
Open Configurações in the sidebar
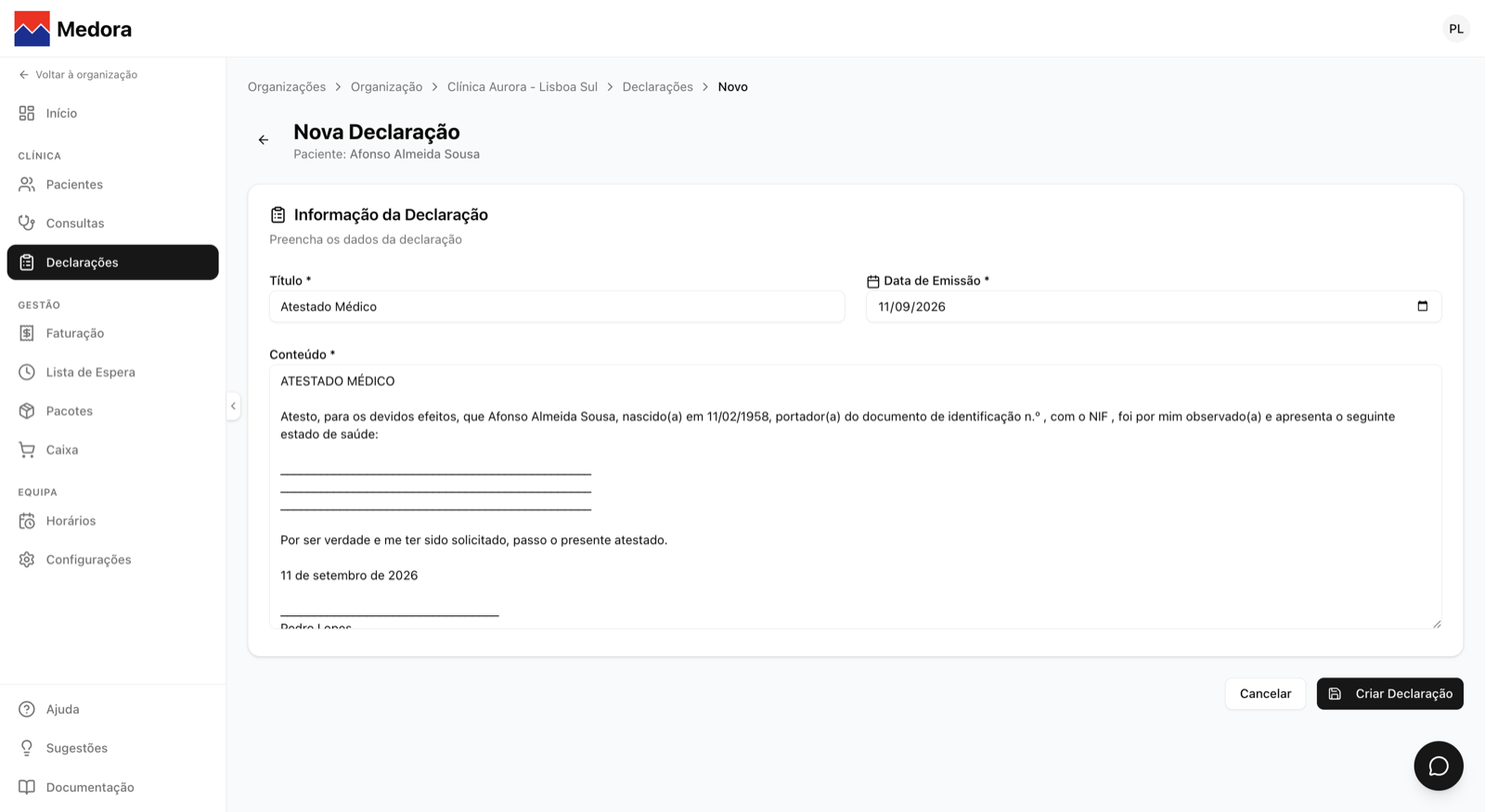[x=113, y=560]
